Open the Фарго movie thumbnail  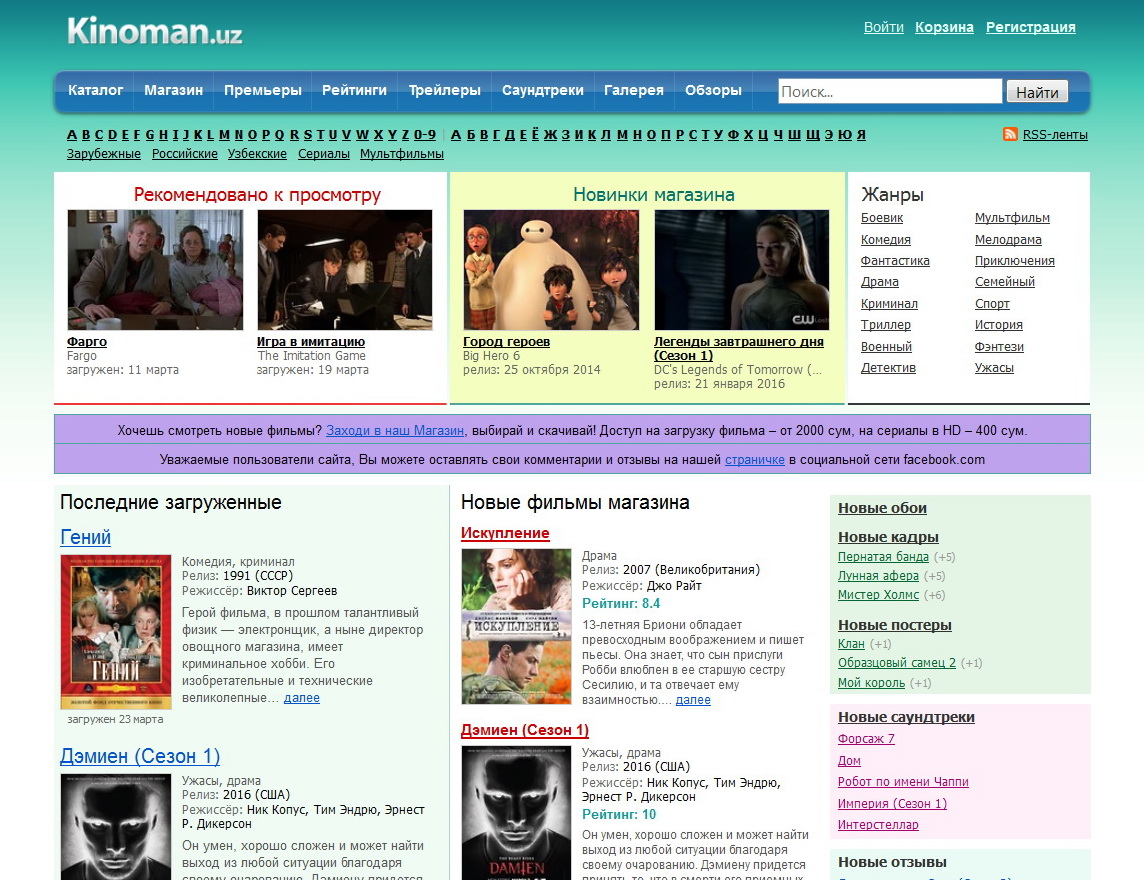point(155,270)
